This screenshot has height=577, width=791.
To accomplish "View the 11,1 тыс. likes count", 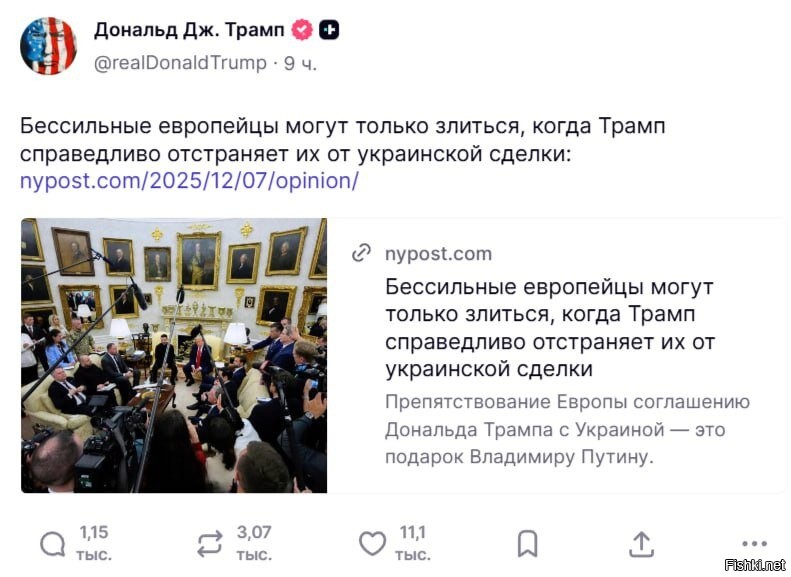I will [413, 543].
